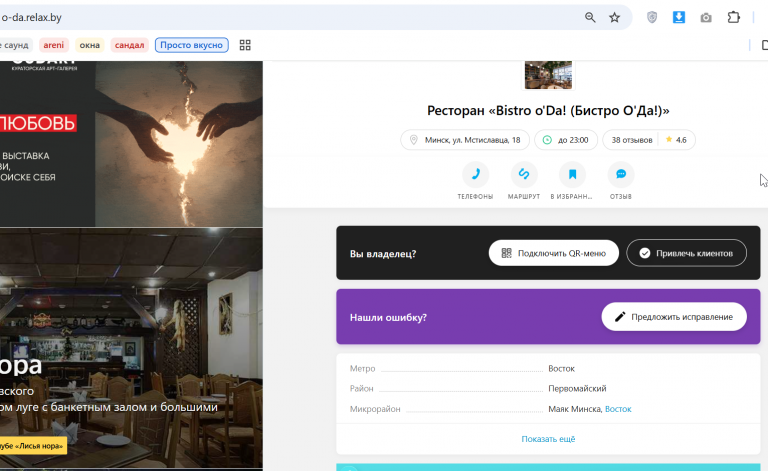The height and width of the screenshot is (471, 768).
Task: Bookmark this page with the star icon
Action: (614, 18)
